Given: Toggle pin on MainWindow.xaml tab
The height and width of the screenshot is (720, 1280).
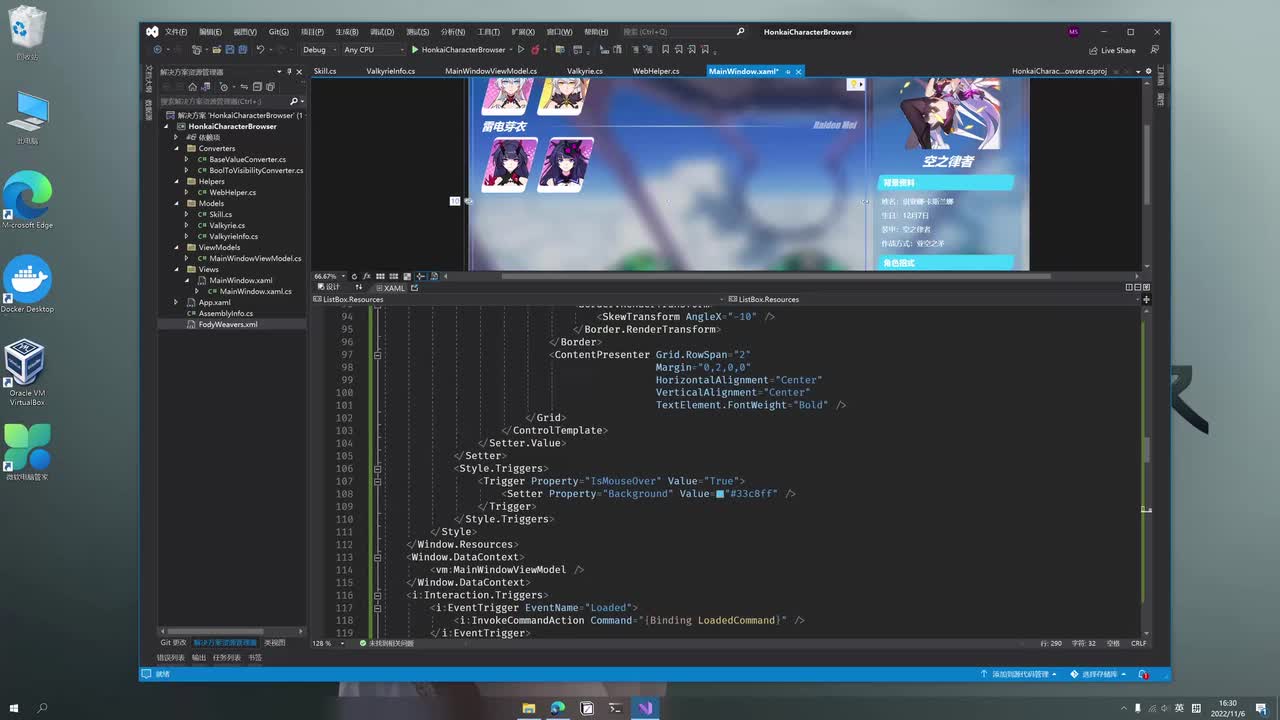Looking at the screenshot, I should click(788, 72).
